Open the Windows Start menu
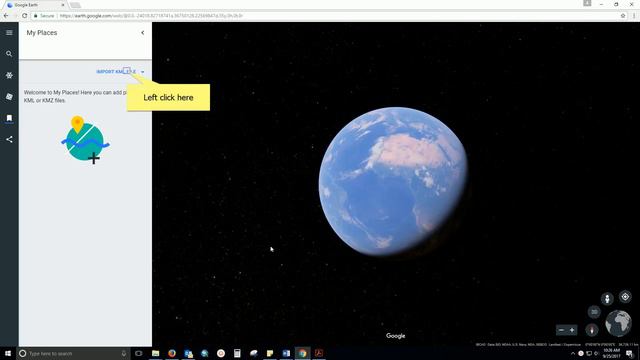The height and width of the screenshot is (360, 640). pyautogui.click(x=8, y=353)
